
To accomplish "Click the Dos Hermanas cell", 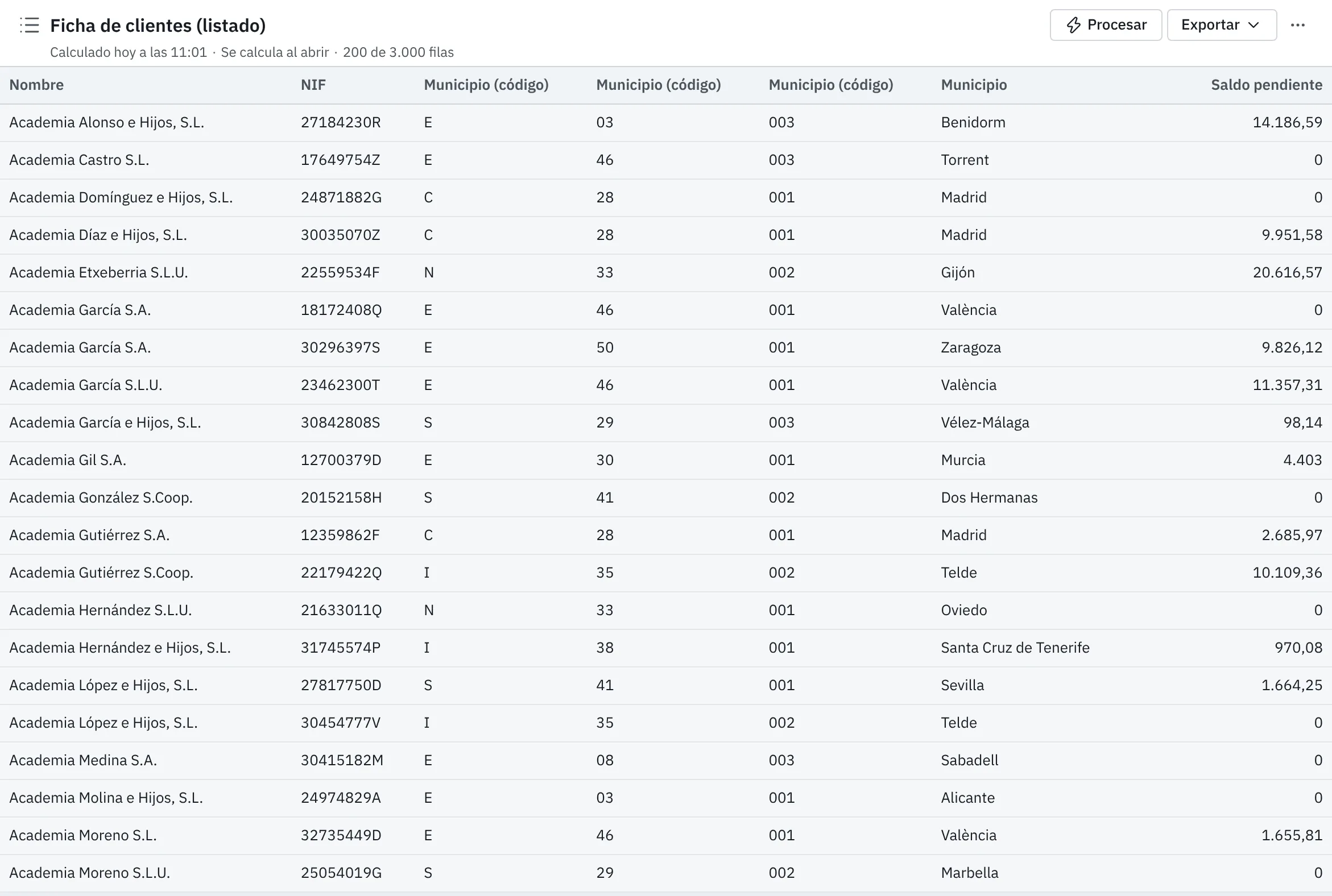I will (990, 497).
